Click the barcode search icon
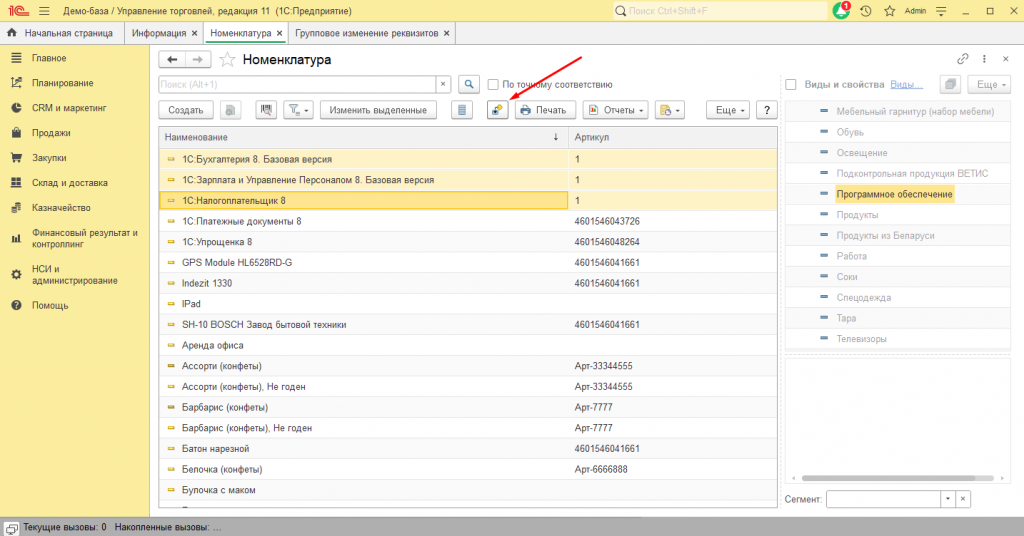 pyautogui.click(x=266, y=110)
